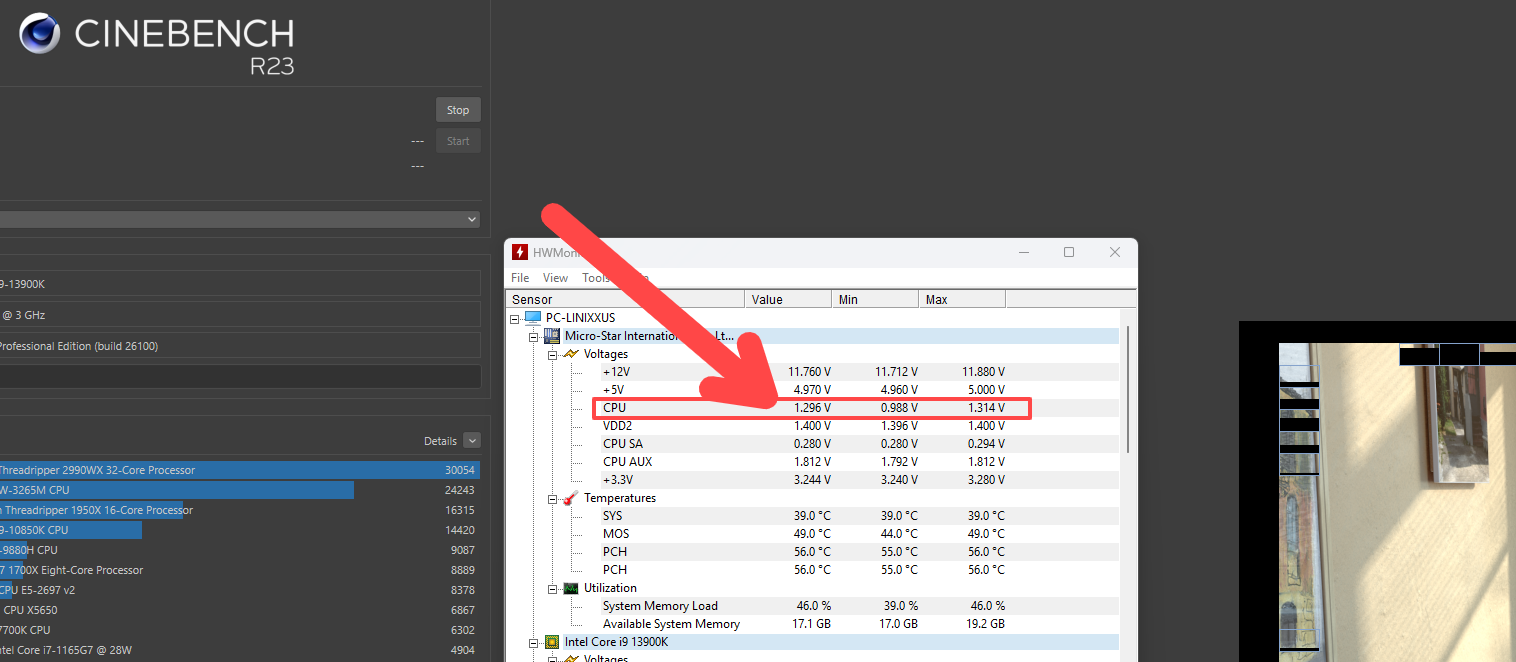The height and width of the screenshot is (662, 1516).
Task: Click the Min column header
Action: point(875,299)
